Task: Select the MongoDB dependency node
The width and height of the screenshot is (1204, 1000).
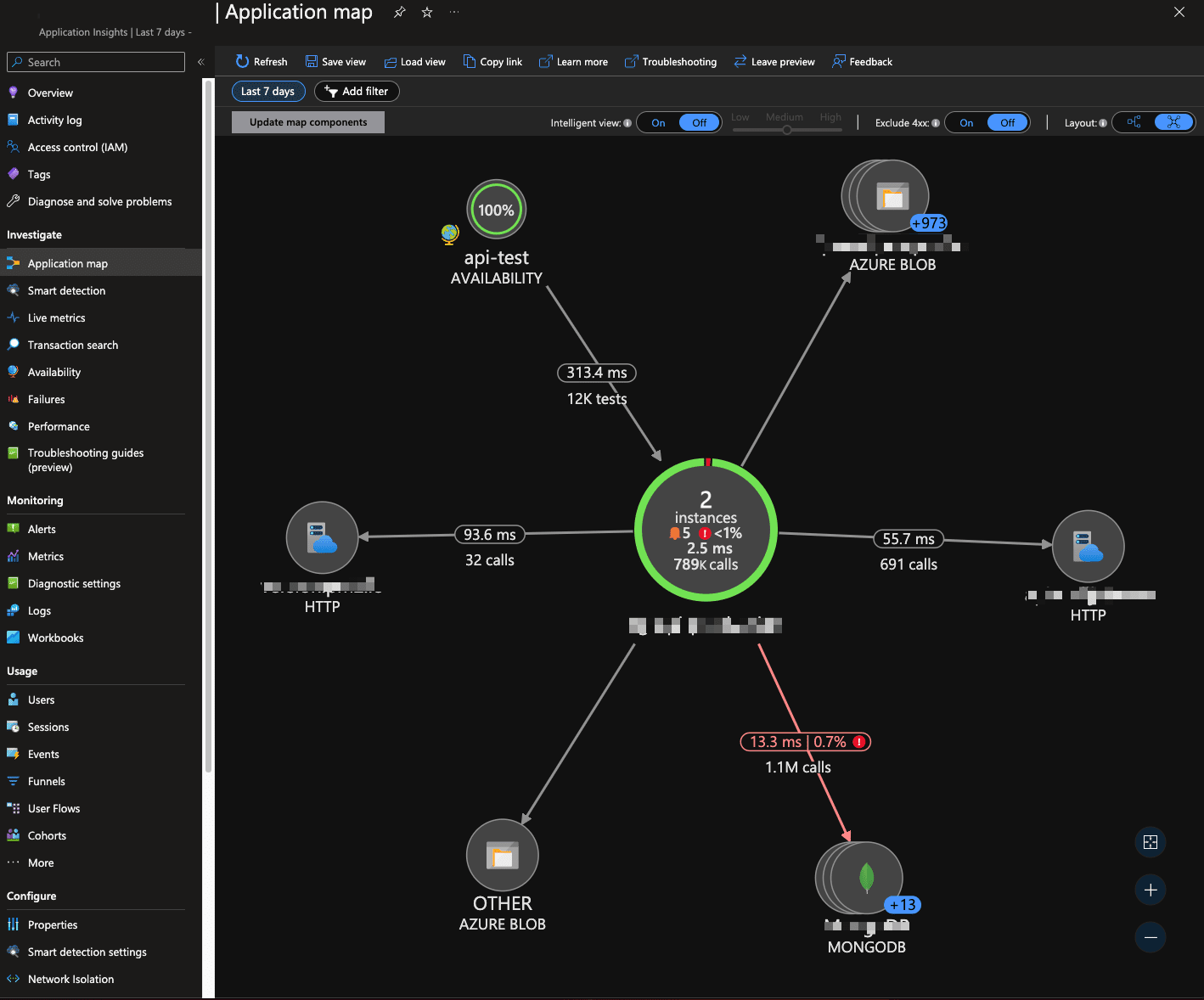Action: pyautogui.click(x=861, y=878)
